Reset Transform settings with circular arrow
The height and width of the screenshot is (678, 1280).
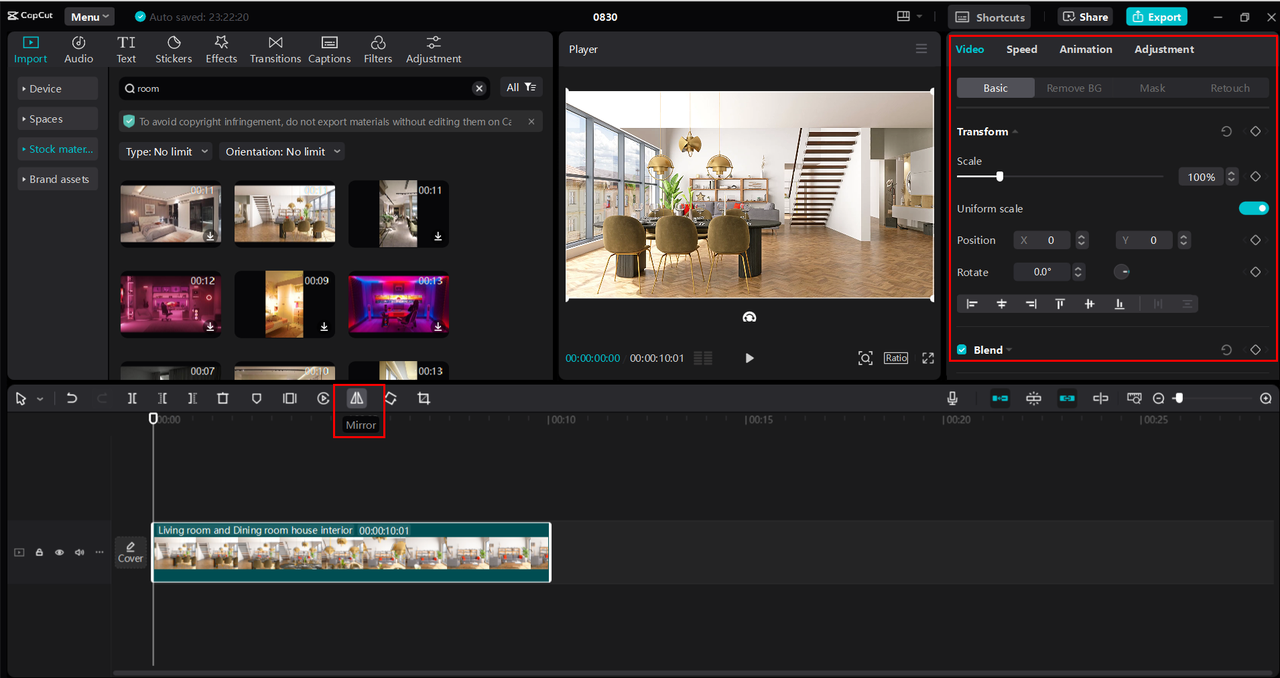tap(1226, 131)
